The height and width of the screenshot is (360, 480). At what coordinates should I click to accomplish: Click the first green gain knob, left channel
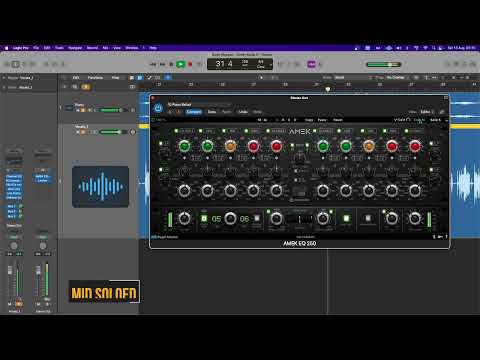click(x=184, y=146)
